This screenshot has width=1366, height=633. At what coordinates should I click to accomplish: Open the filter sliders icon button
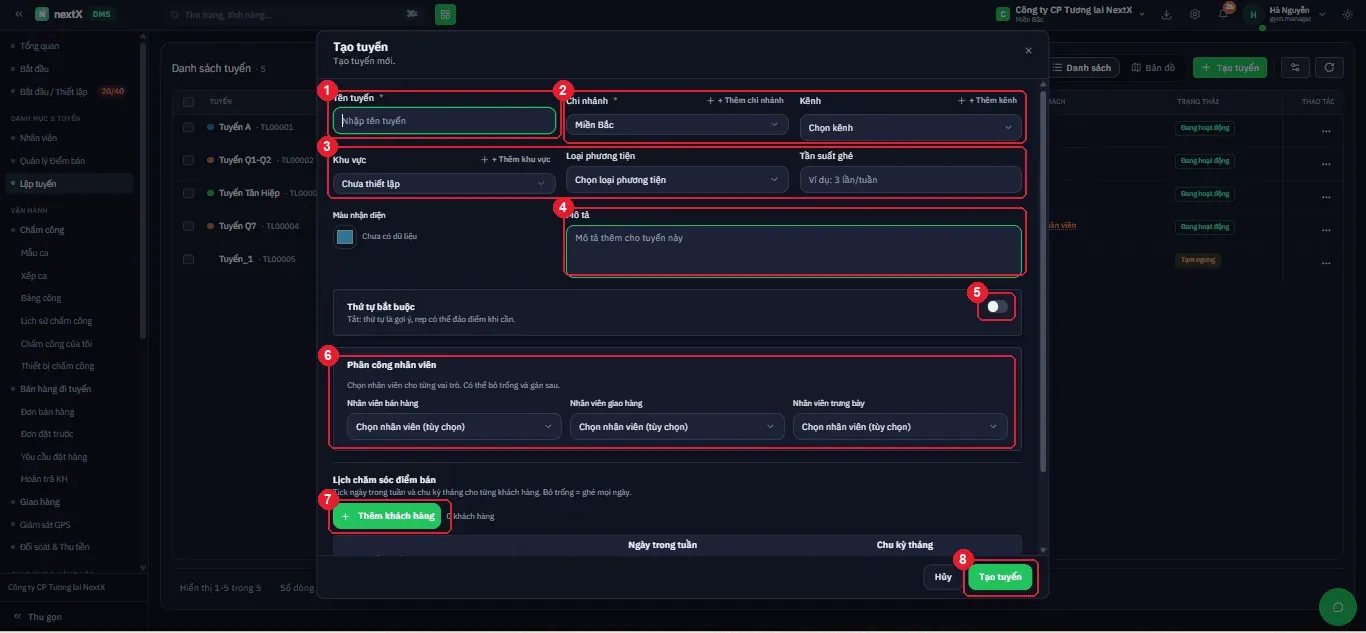[x=1296, y=67]
